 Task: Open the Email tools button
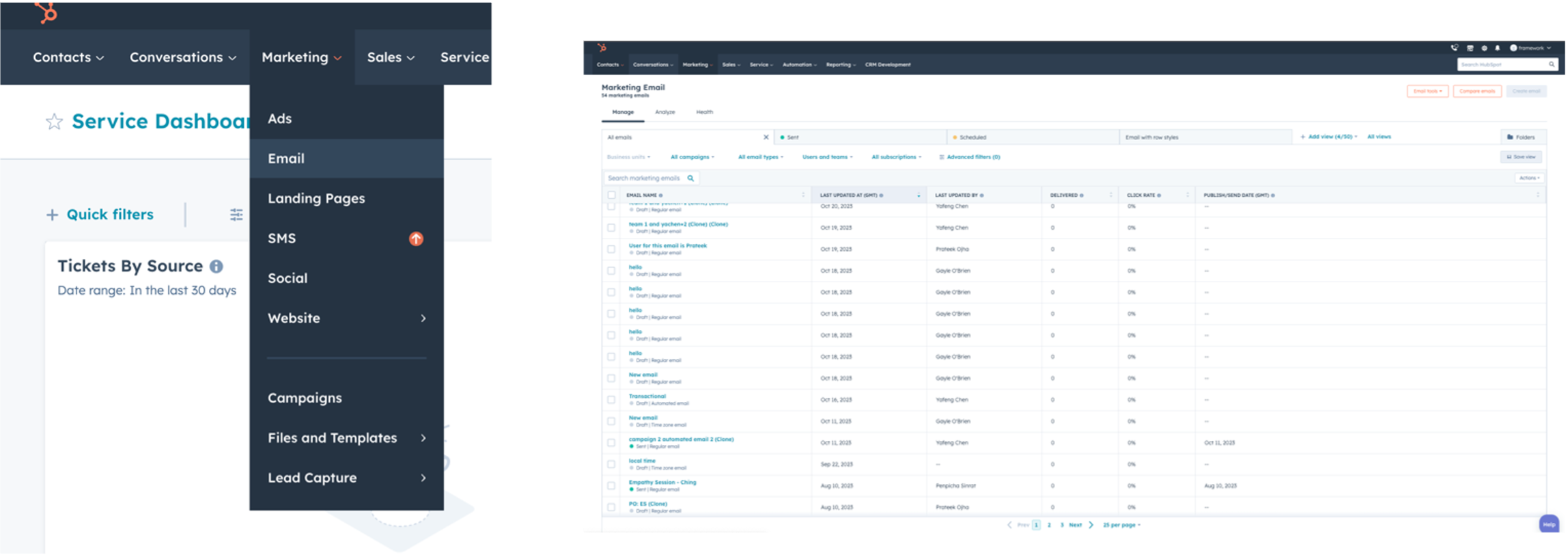1427,91
